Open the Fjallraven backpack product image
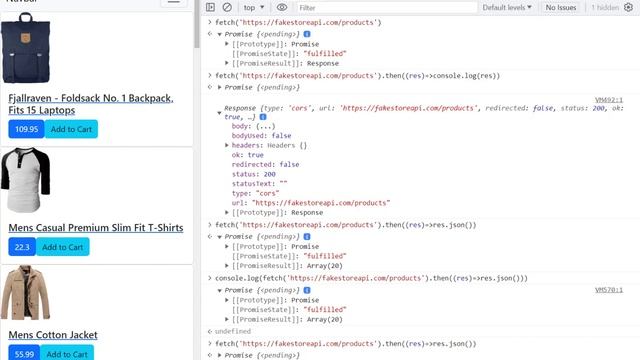 click(x=25, y=48)
